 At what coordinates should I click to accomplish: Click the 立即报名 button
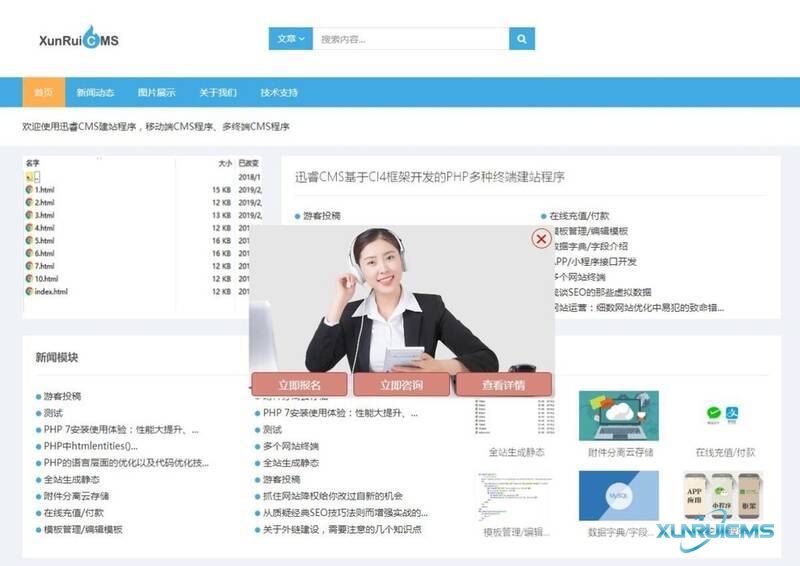pyautogui.click(x=299, y=385)
